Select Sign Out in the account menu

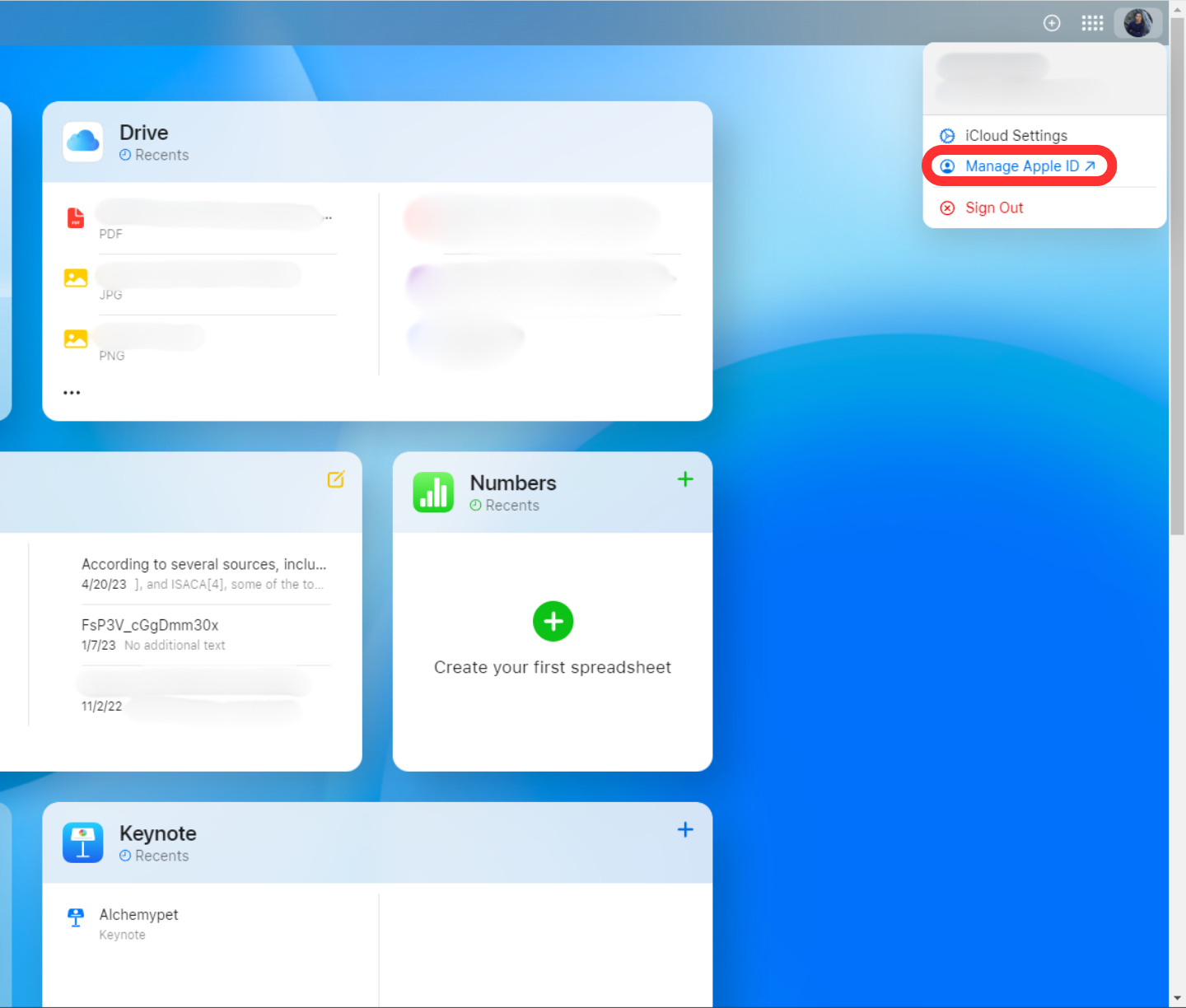pyautogui.click(x=982, y=208)
